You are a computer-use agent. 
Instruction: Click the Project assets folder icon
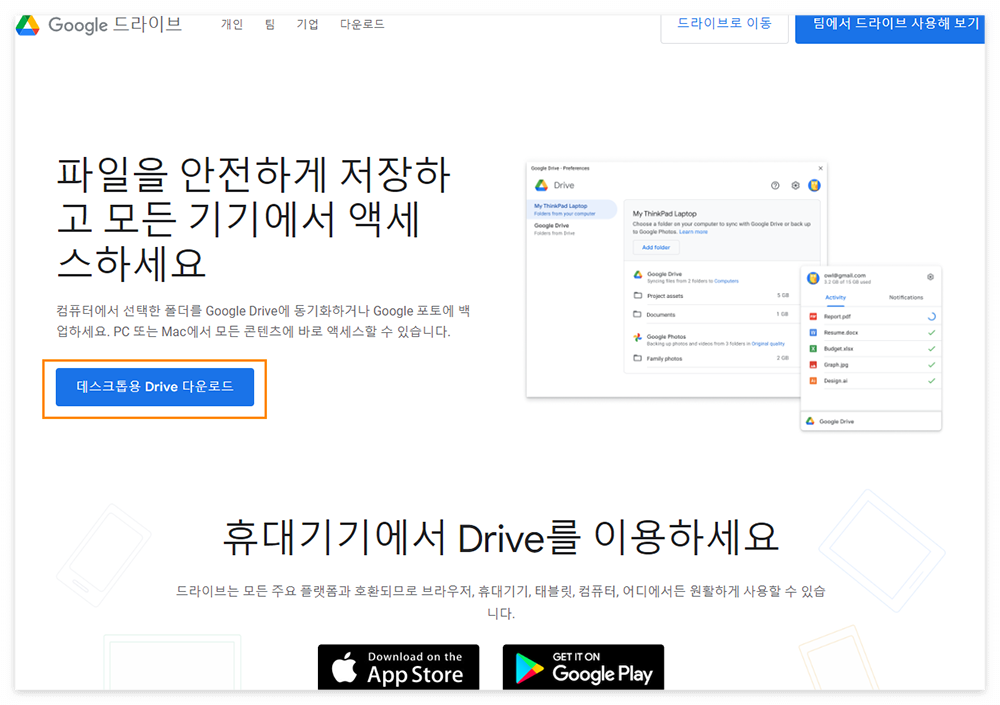(x=638, y=296)
